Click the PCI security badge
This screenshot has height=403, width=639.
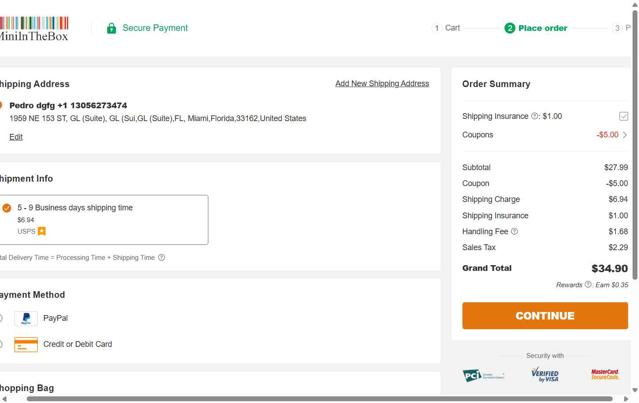click(x=483, y=375)
